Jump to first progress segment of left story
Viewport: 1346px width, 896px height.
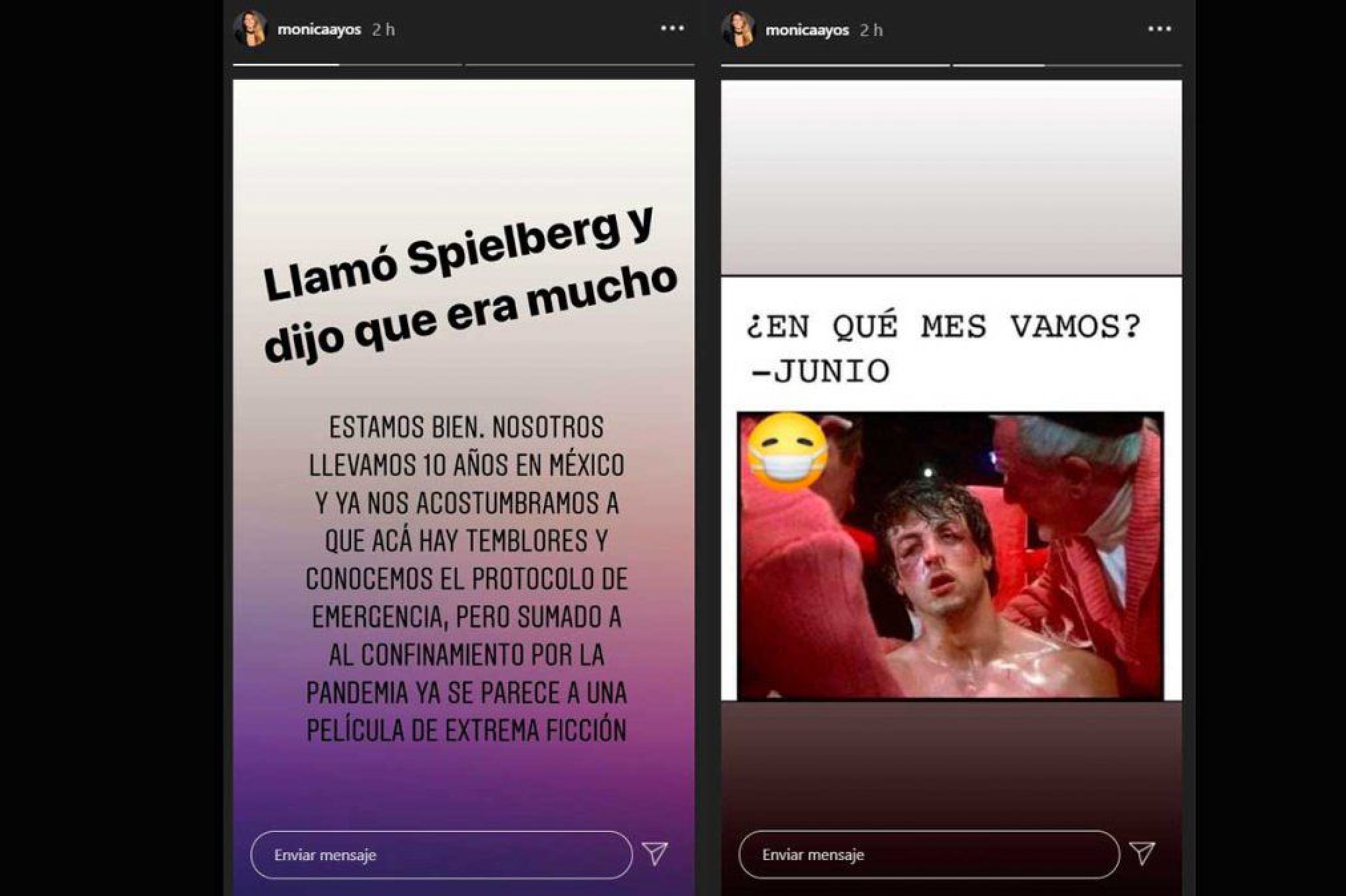point(347,65)
